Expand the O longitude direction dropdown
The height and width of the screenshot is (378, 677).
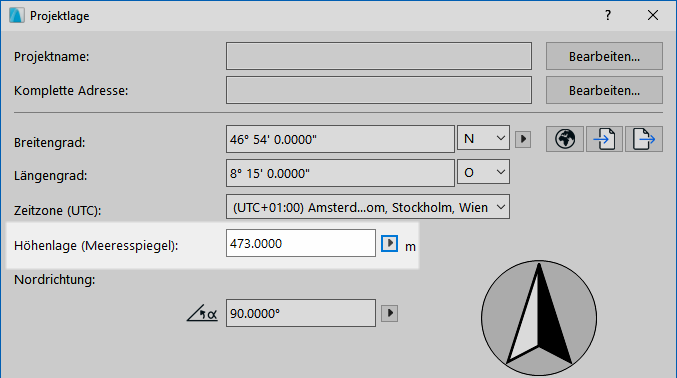click(483, 172)
